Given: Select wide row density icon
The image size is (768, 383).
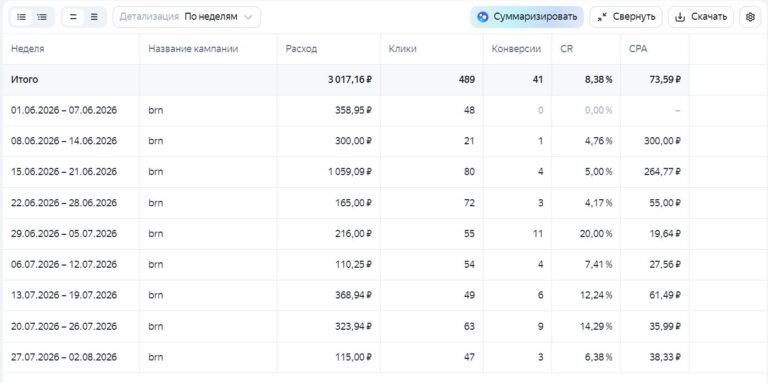Looking at the screenshot, I should 94,17.
